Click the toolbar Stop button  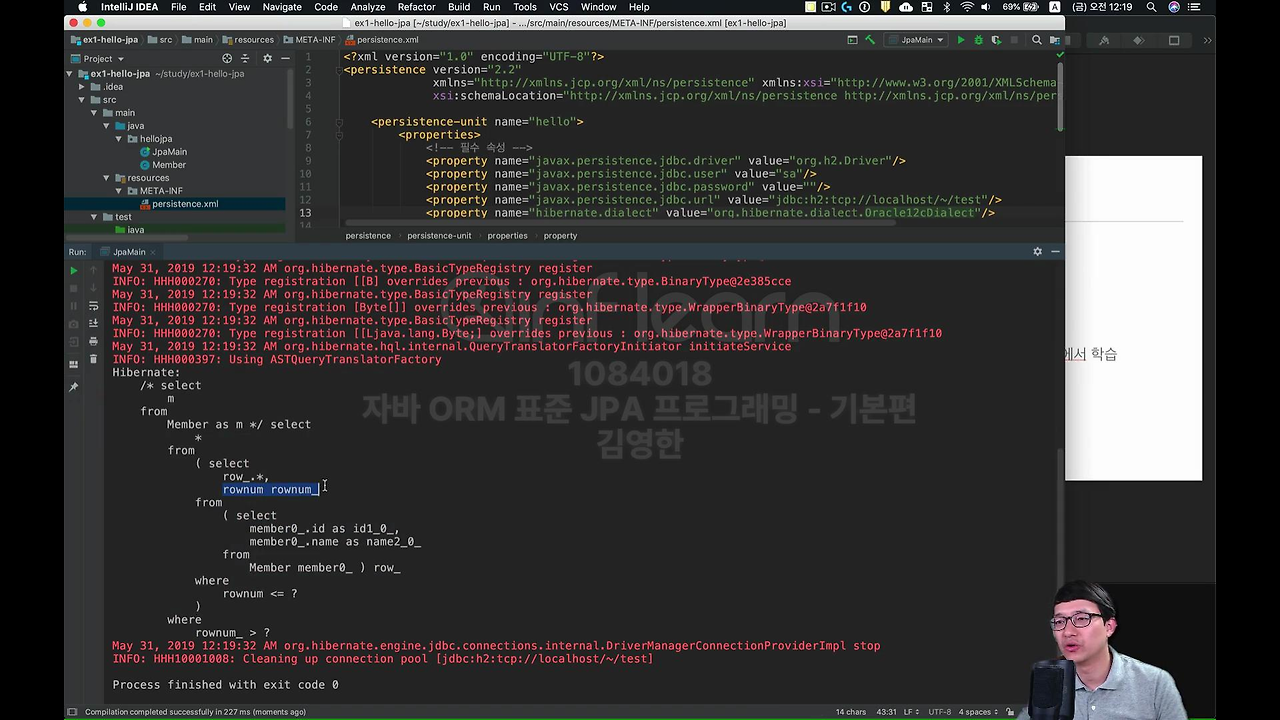click(x=1013, y=40)
